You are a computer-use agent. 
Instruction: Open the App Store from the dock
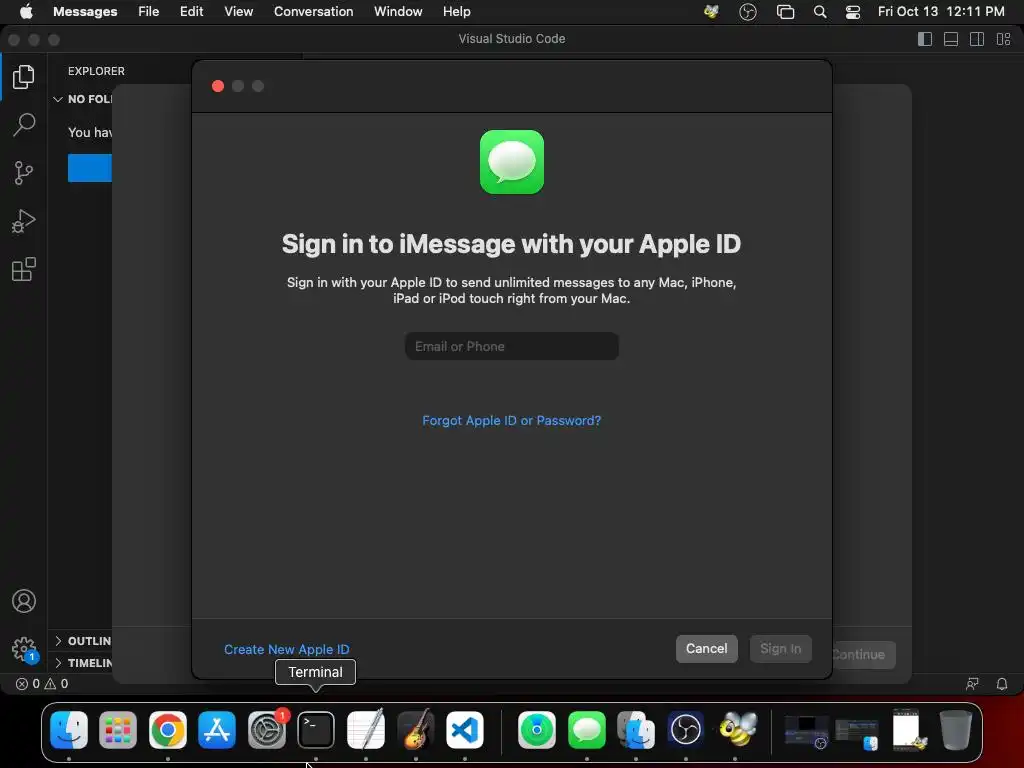(217, 729)
